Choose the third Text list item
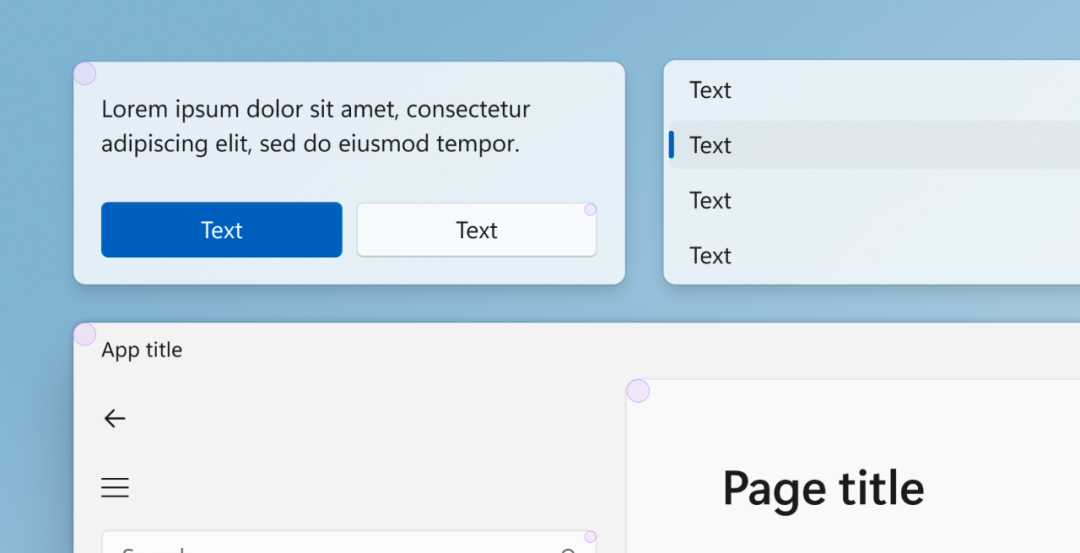The width and height of the screenshot is (1080, 553). [x=711, y=200]
